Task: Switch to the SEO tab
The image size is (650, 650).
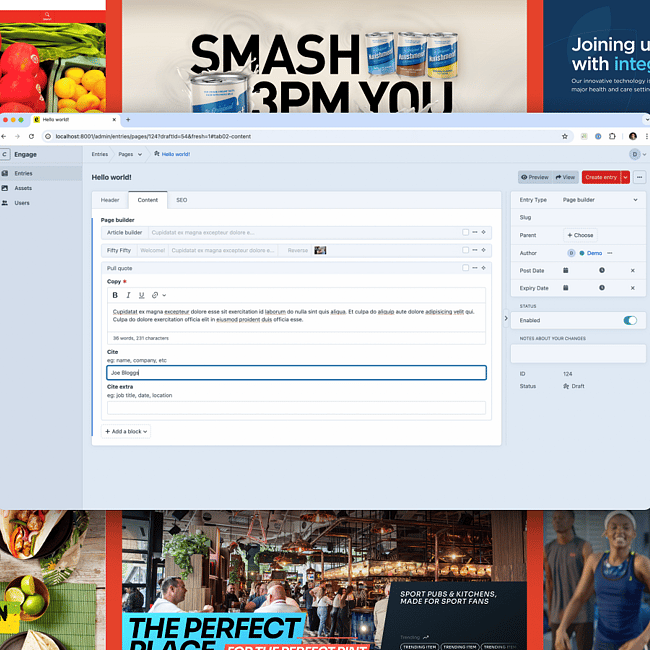Action: coord(181,200)
